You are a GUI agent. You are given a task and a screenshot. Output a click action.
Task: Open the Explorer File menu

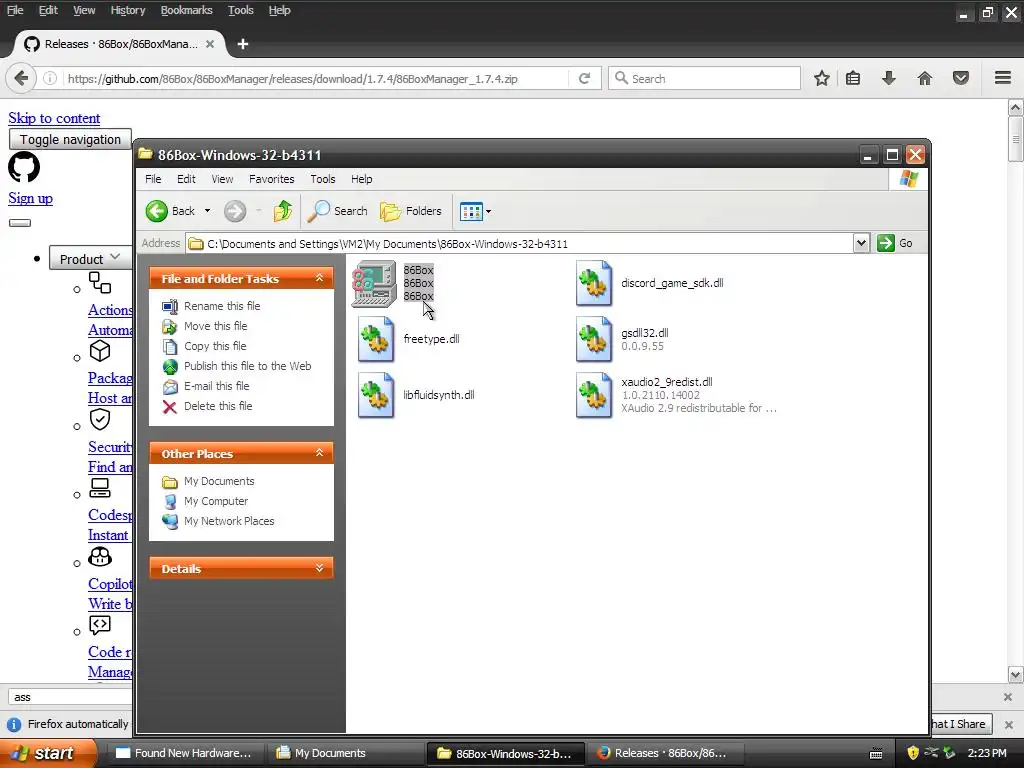153,179
